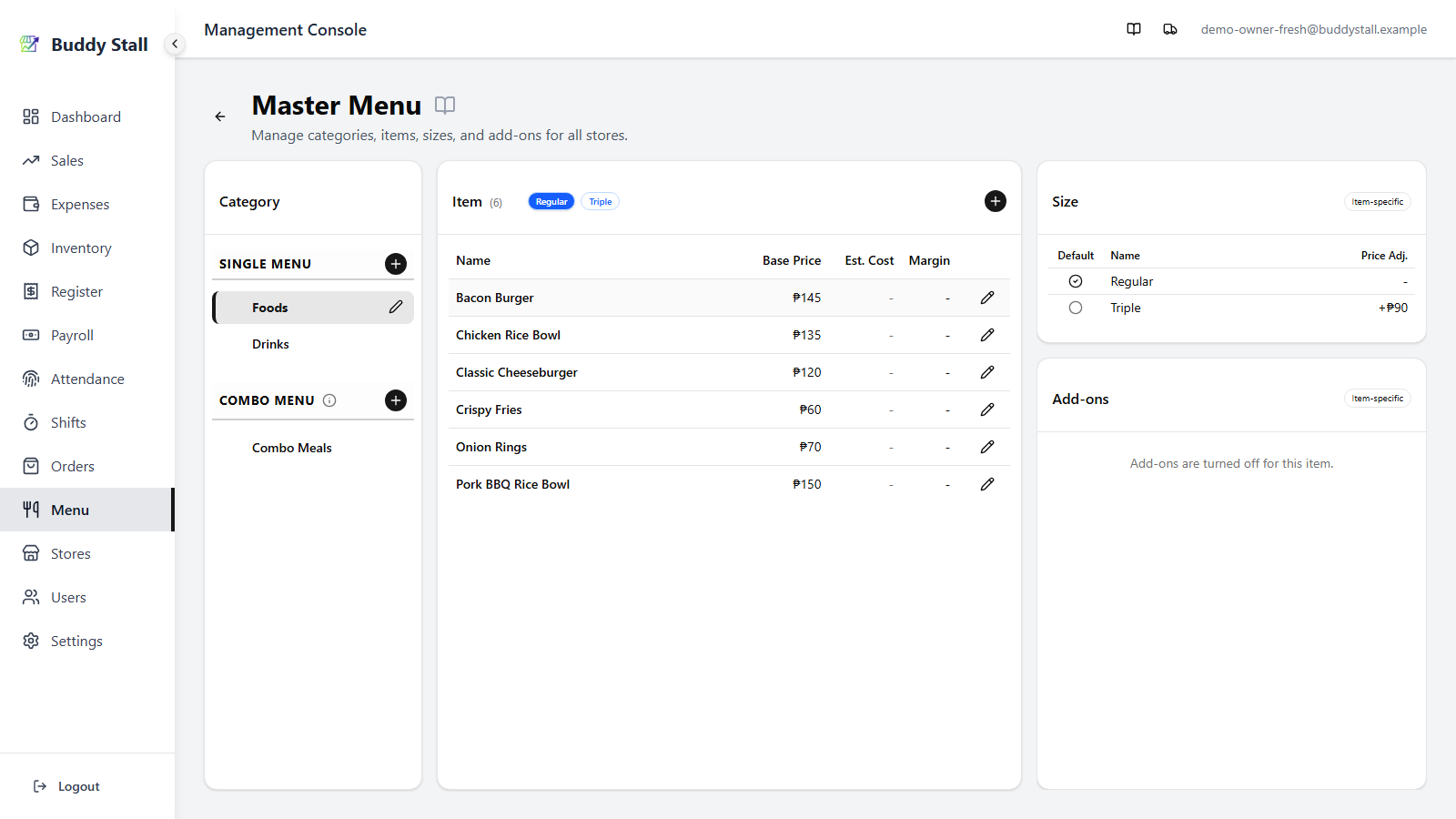
Task: Open the Register page
Action: pos(86,291)
